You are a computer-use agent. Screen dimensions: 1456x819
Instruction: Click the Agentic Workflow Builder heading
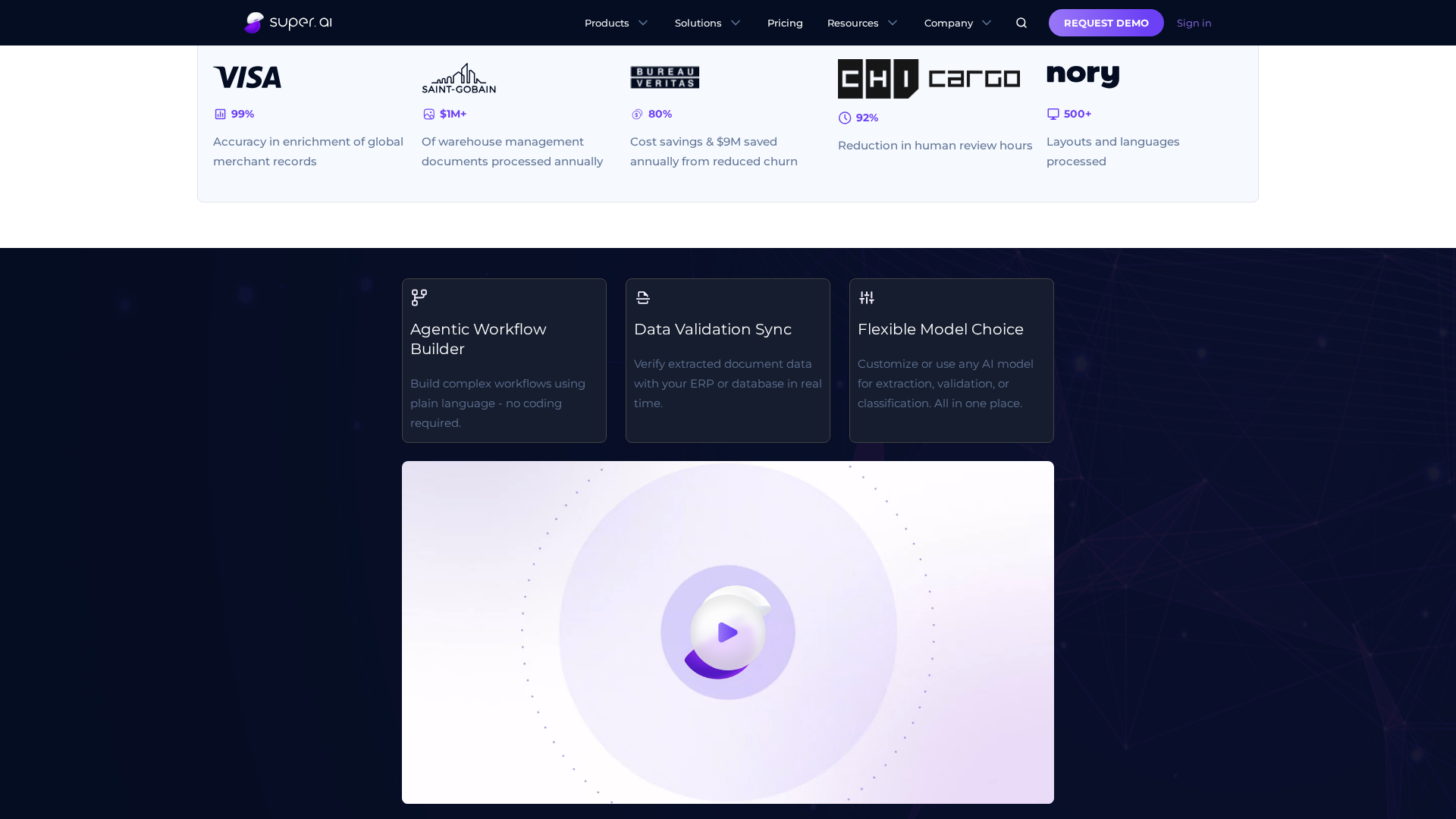pyautogui.click(x=478, y=339)
